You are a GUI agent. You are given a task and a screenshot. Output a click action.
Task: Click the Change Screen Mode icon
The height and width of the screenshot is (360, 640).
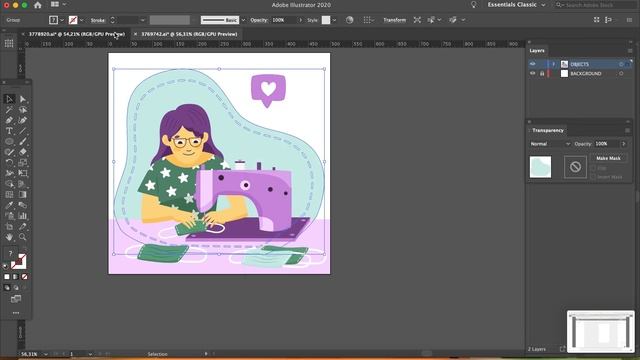tap(16, 299)
